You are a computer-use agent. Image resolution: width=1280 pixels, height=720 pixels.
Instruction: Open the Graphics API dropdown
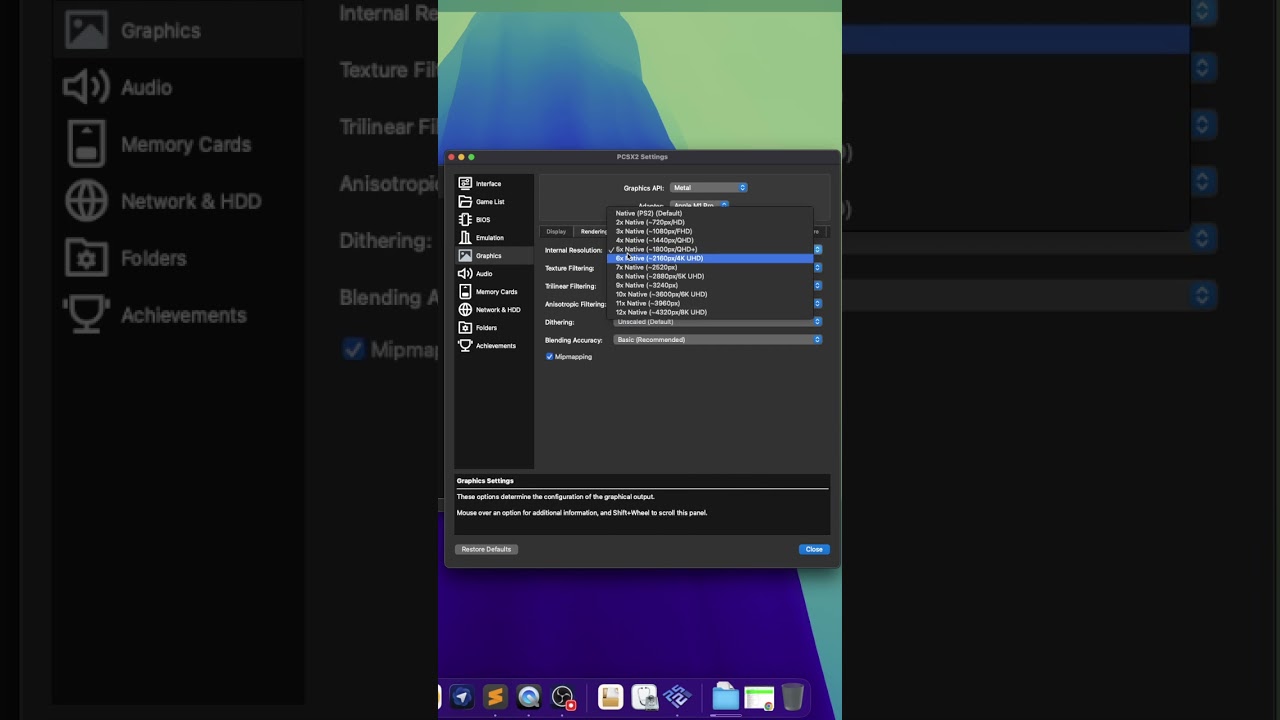(x=708, y=188)
